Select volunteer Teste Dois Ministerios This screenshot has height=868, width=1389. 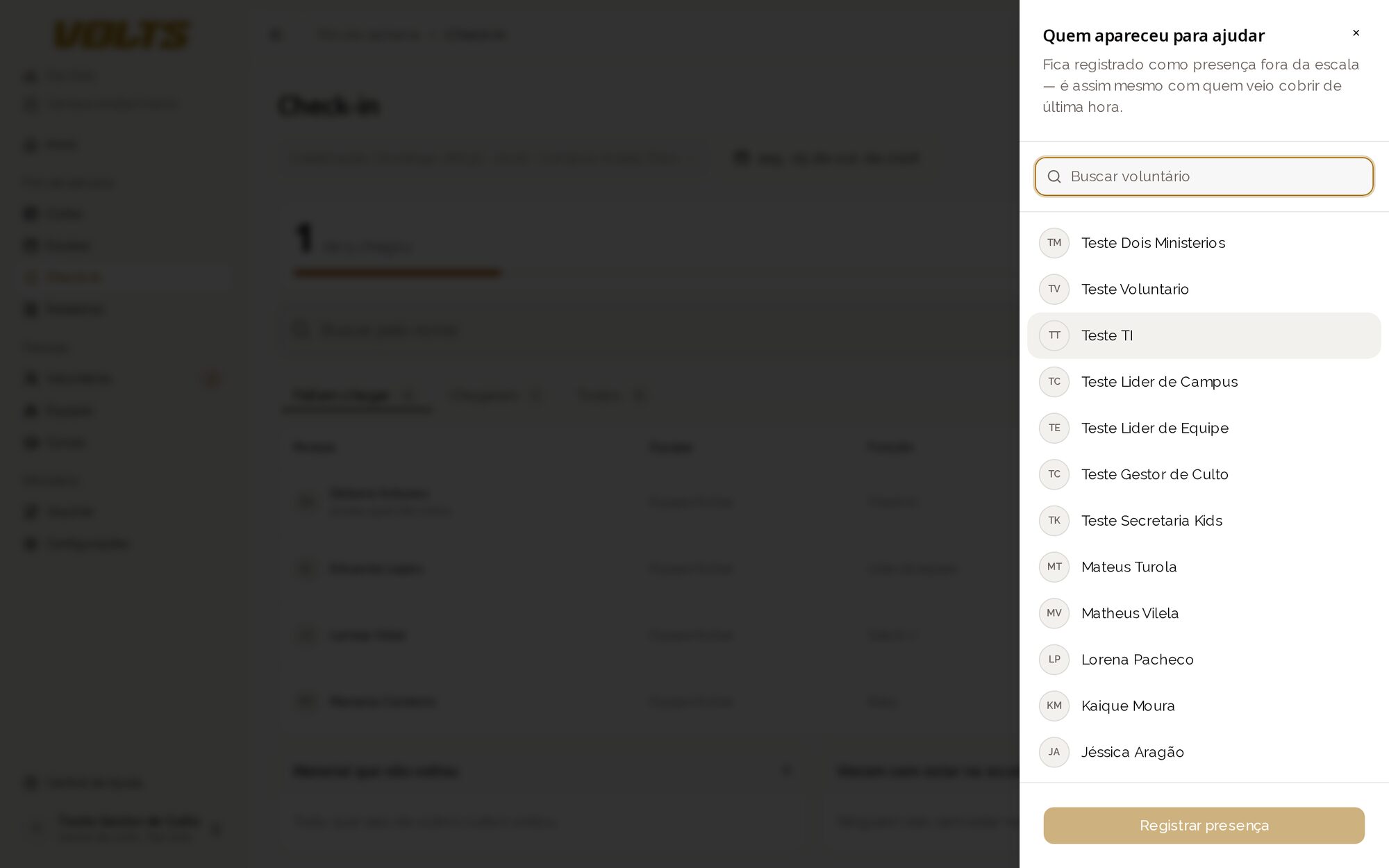tap(1204, 243)
